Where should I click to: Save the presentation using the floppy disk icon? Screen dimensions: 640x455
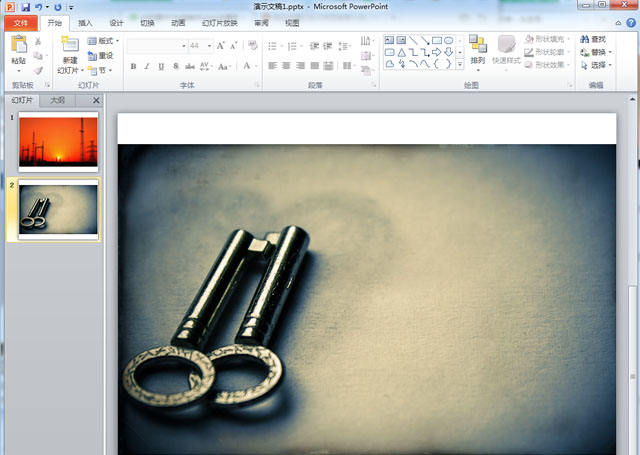pyautogui.click(x=25, y=7)
